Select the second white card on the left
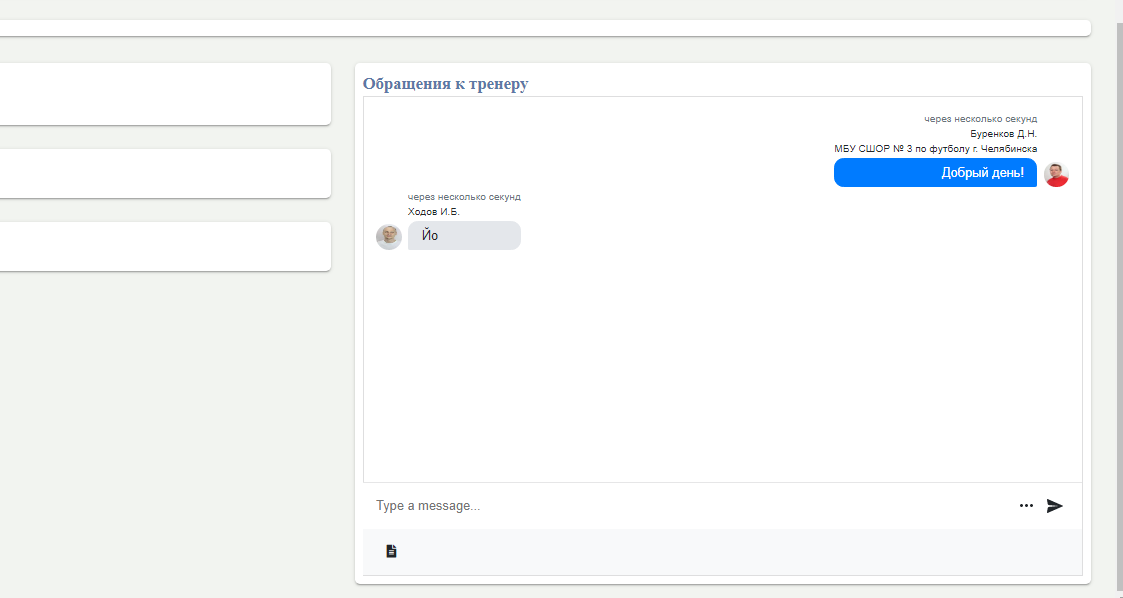 [165, 173]
